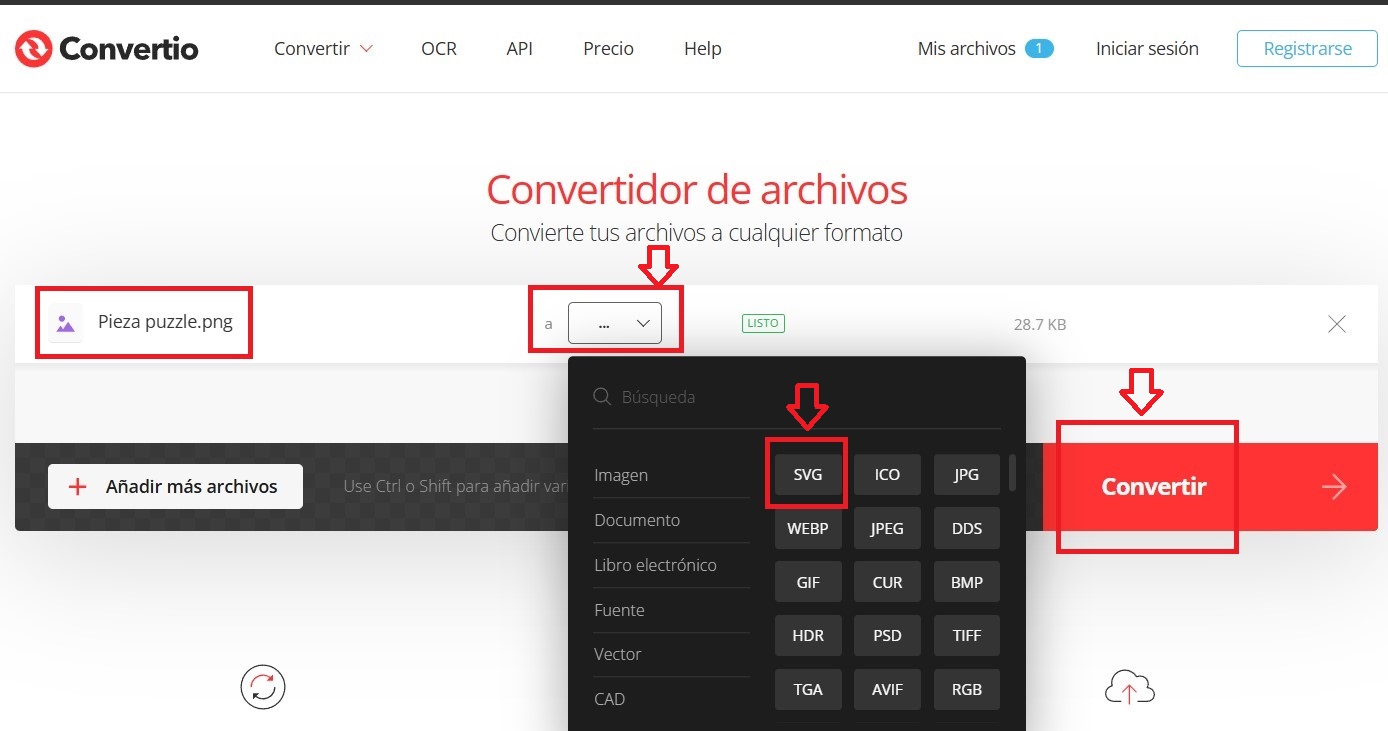This screenshot has height=731, width=1388.
Task: Click the LISTO status badge
Action: (763, 323)
